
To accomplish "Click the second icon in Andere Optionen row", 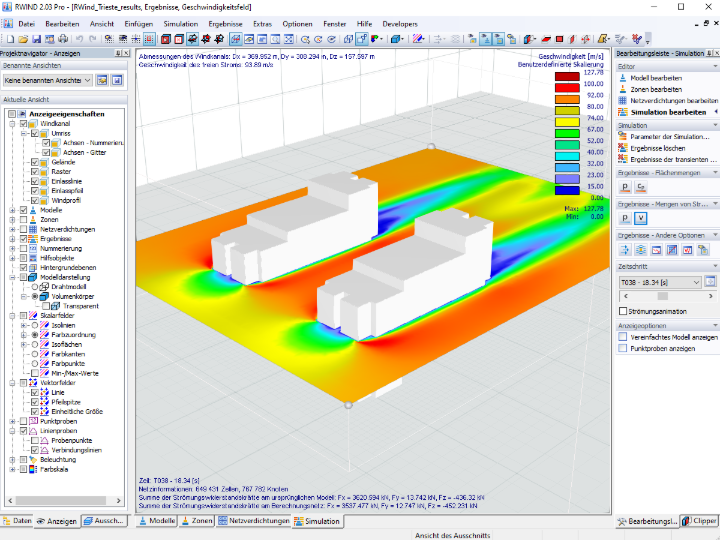I will pos(641,250).
